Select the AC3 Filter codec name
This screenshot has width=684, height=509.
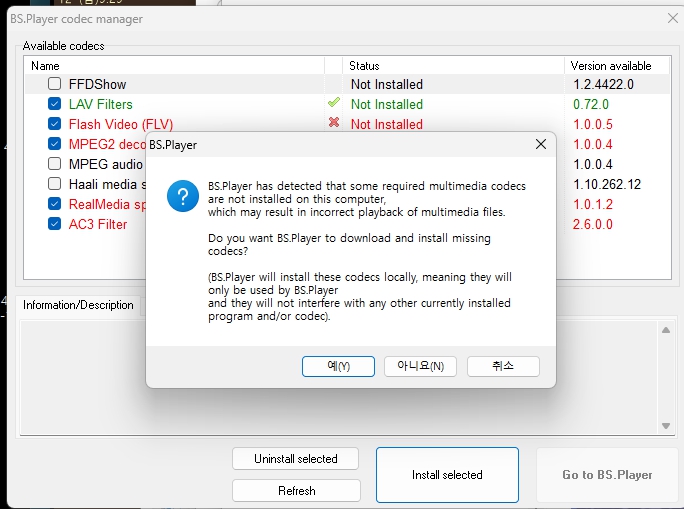[x=98, y=224]
